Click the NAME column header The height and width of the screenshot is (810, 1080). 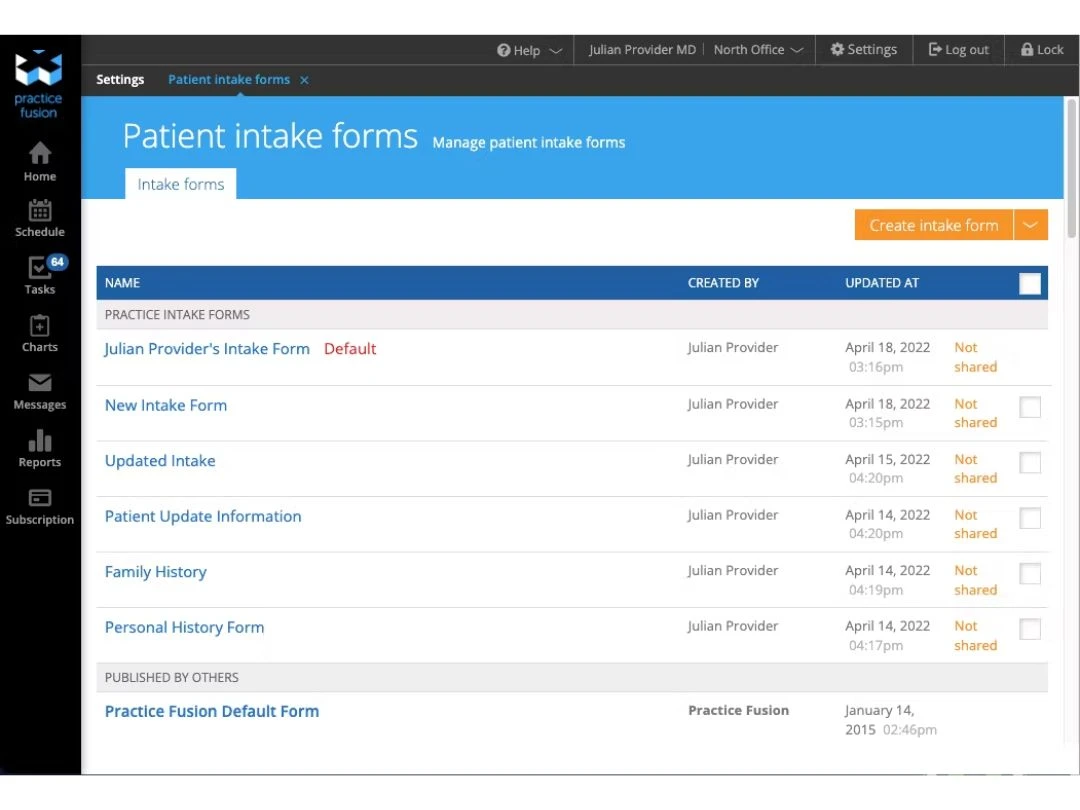pos(123,283)
